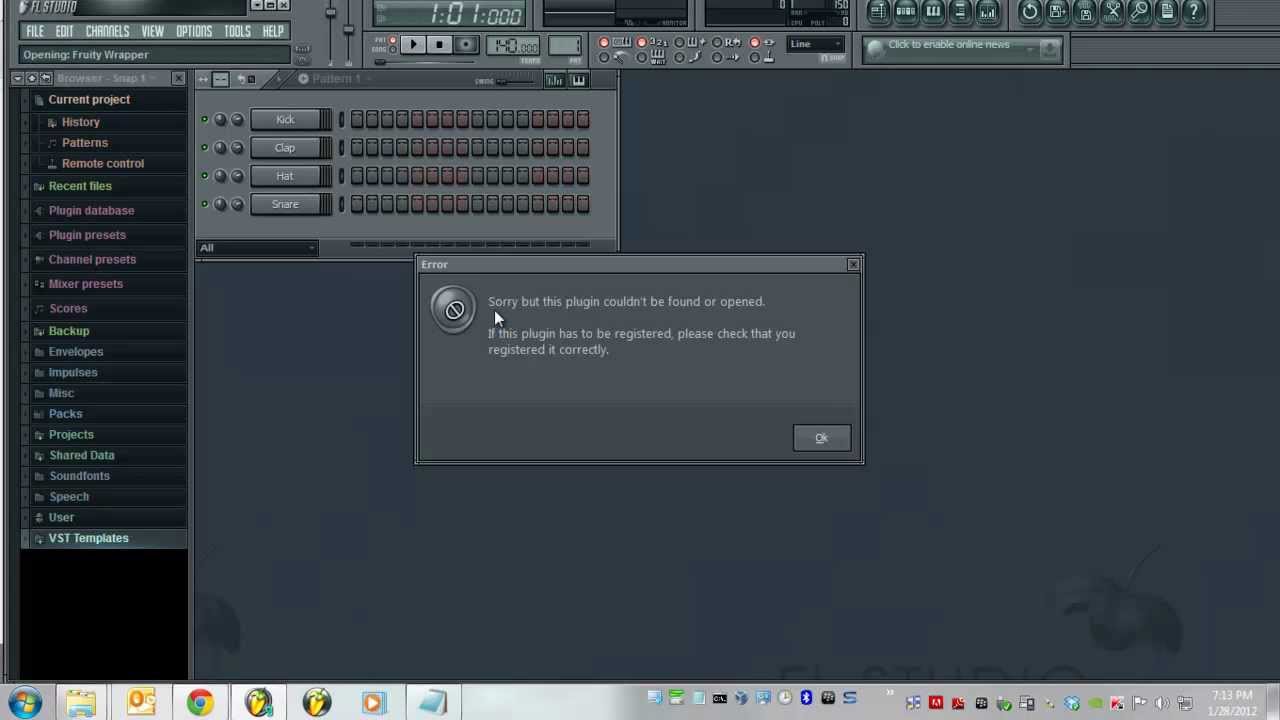The height and width of the screenshot is (720, 1280).
Task: Open the mixer window icon
Action: [x=987, y=11]
